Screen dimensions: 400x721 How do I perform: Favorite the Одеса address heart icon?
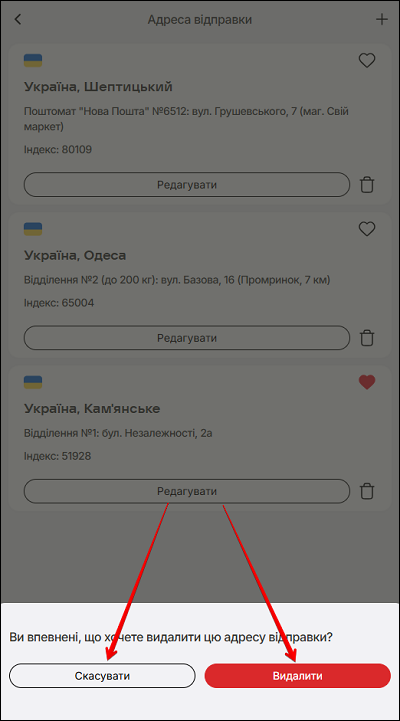[367, 229]
